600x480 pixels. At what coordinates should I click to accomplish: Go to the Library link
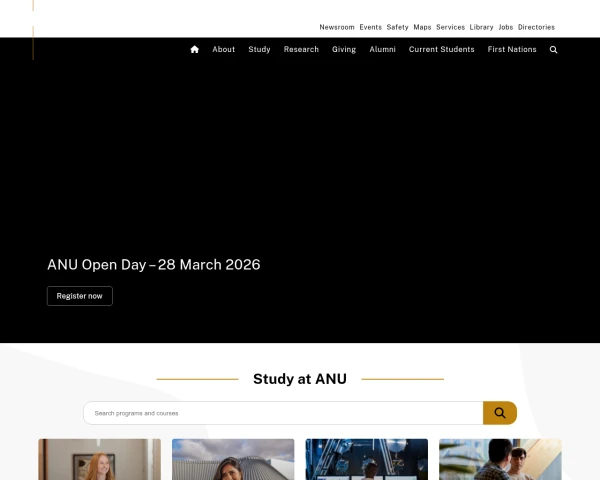pos(481,27)
